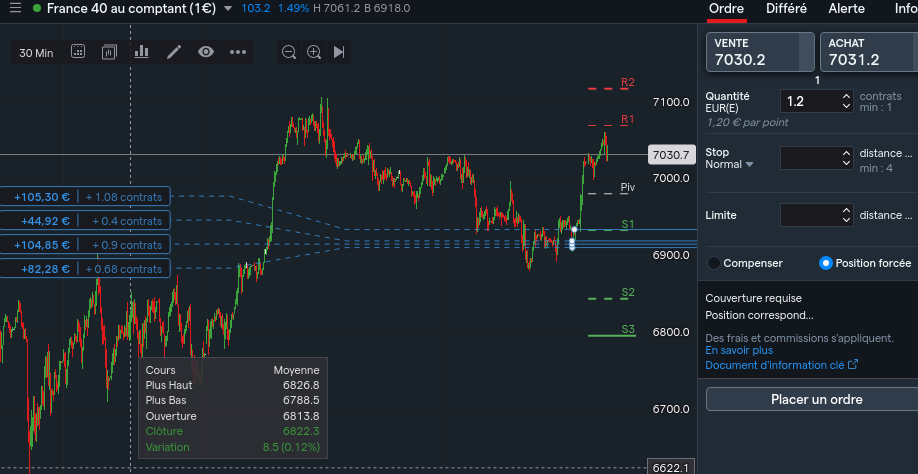Switch to the Ordre tab
This screenshot has height=474, width=918.
(726, 9)
